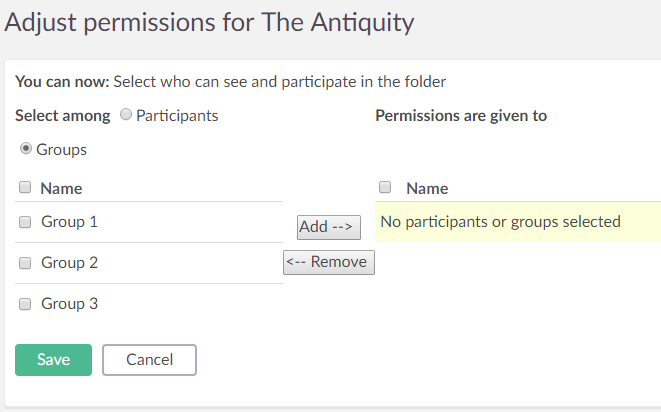Viewport: 661px width, 412px height.
Task: Select the Participants radio button
Action: pyautogui.click(x=126, y=115)
